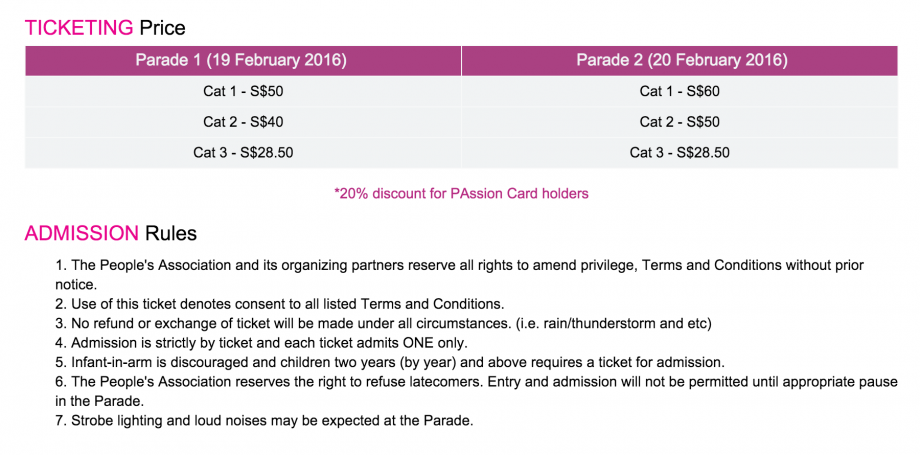Click rule 5 about infant-in-arm admission
This screenshot has width=920, height=455.
click(x=390, y=362)
